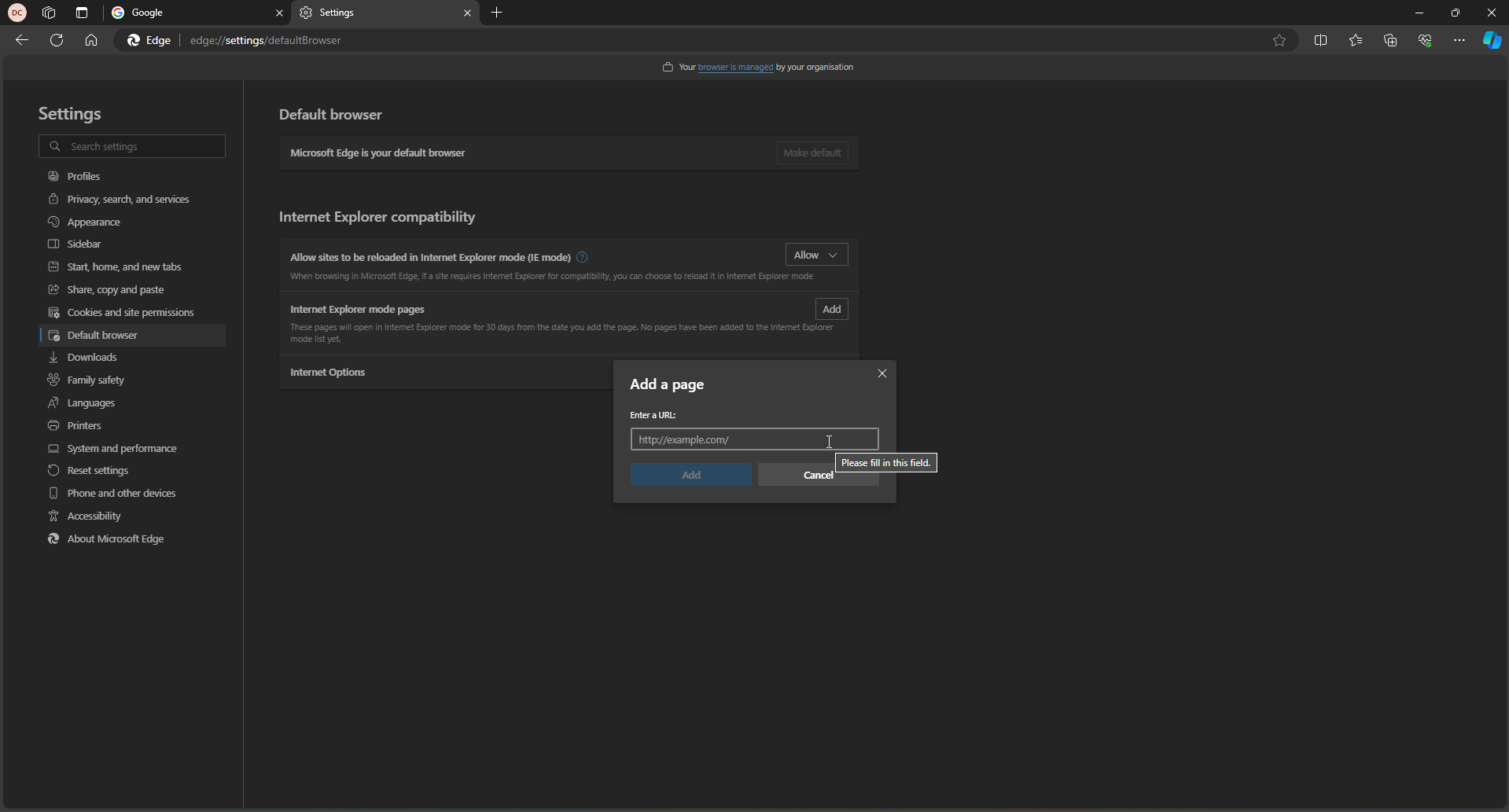Open the Collections icon in the toolbar

click(1389, 40)
